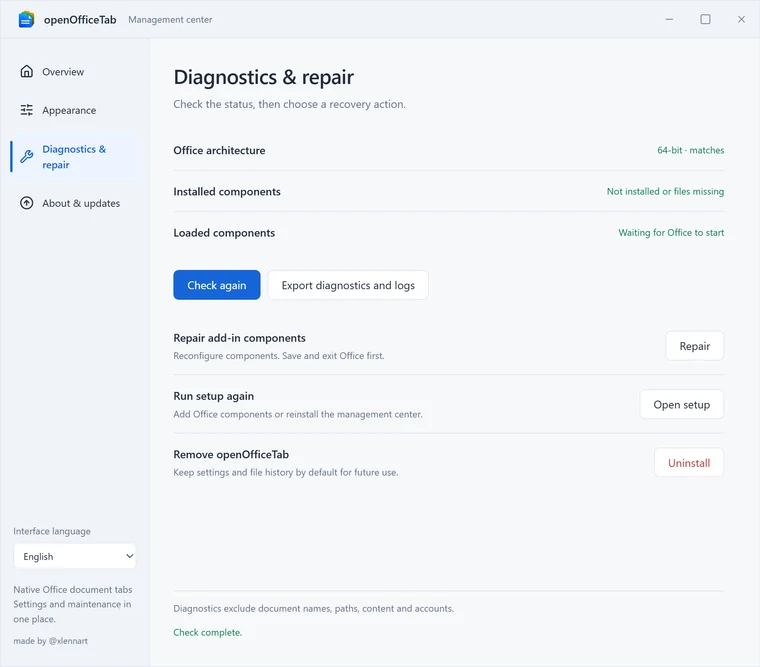Go to About & updates
760x667 pixels.
point(75,204)
